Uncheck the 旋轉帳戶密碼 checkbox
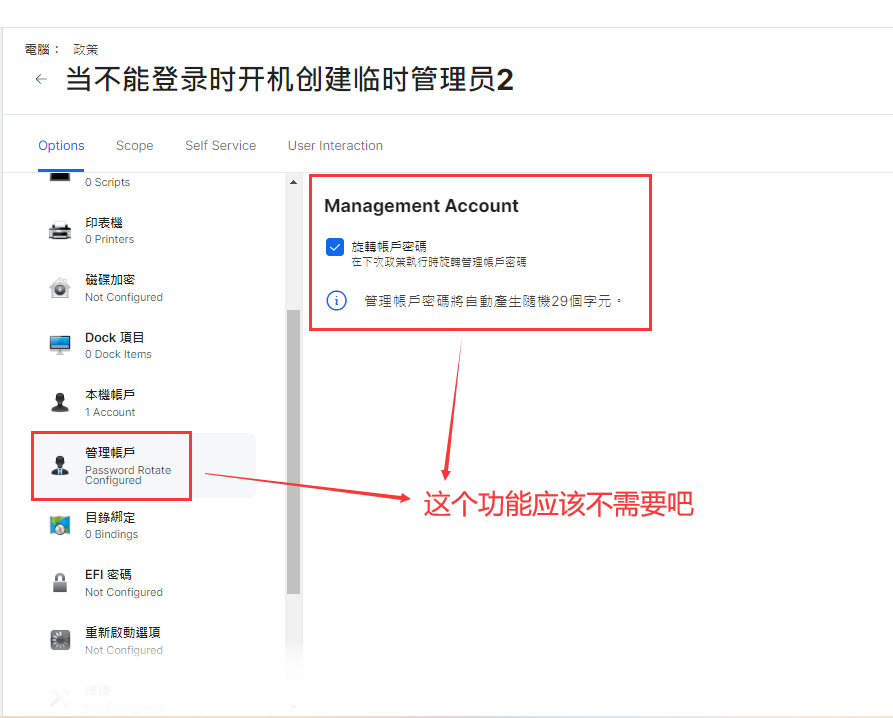 pyautogui.click(x=334, y=246)
